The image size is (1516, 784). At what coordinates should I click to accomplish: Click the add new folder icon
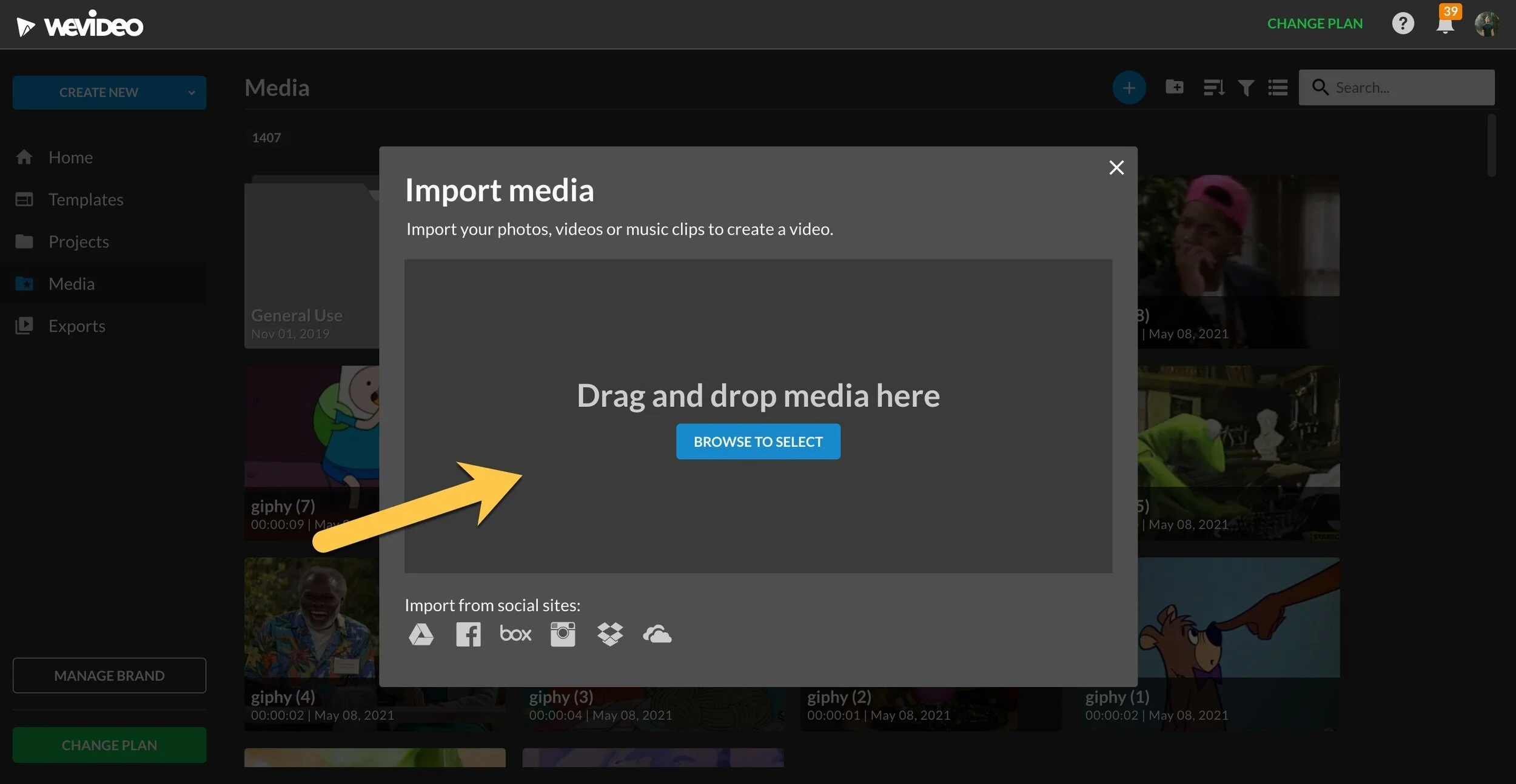(1174, 87)
